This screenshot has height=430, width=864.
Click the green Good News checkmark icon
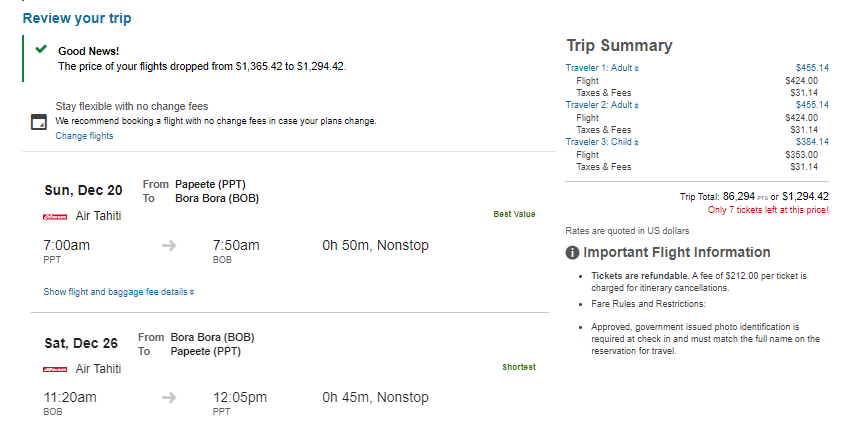point(41,49)
